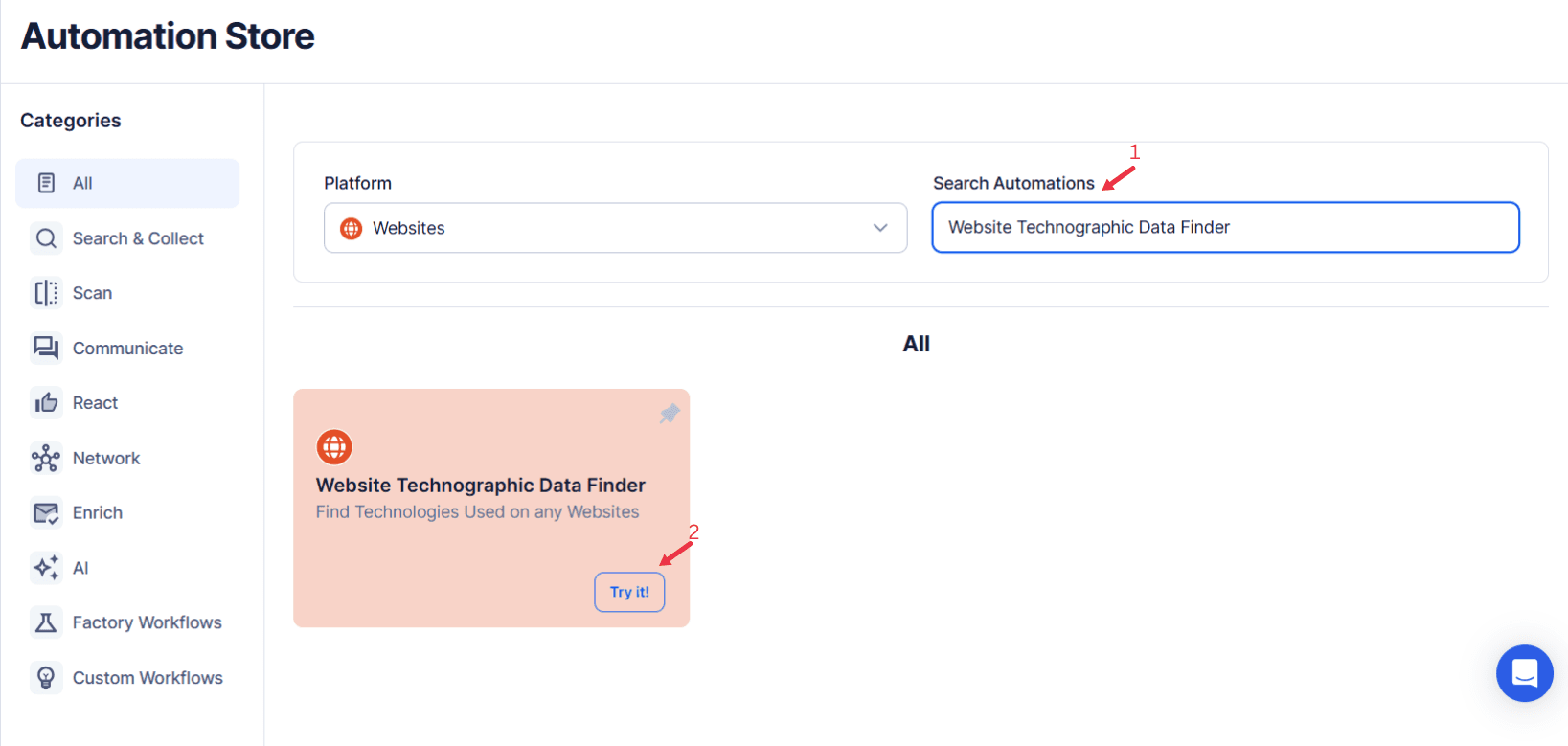
Task: Open the Communicate category via its chat icon
Action: coord(45,348)
